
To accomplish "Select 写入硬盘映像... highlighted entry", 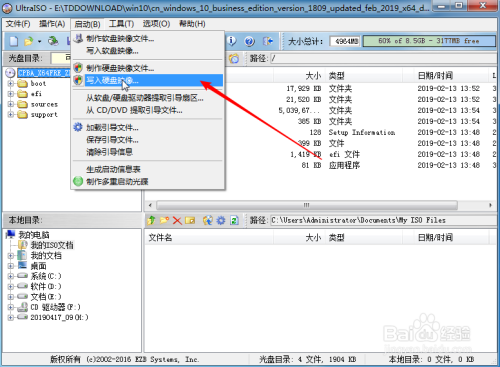I will click(148, 80).
